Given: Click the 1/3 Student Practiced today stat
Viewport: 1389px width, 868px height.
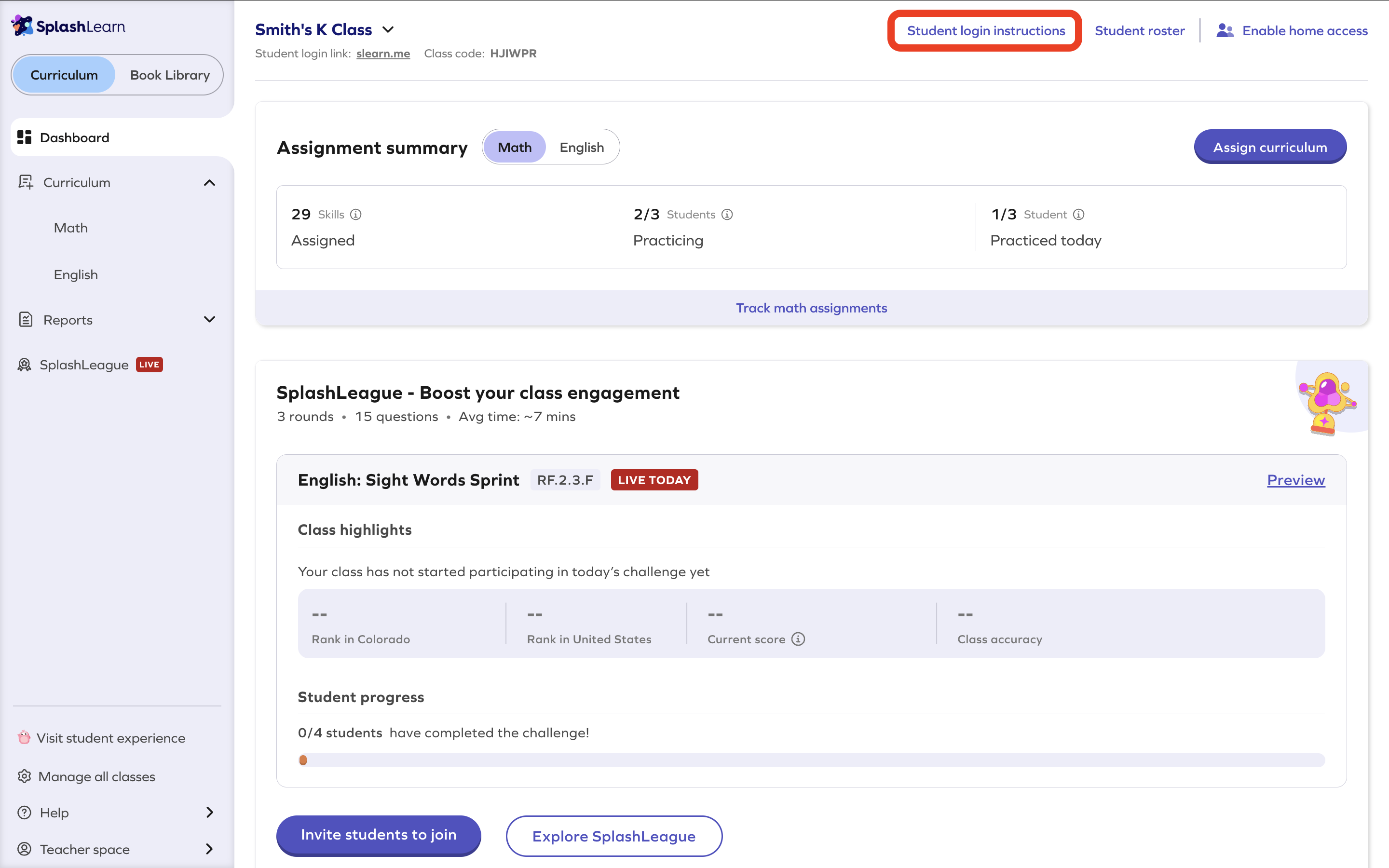Looking at the screenshot, I should (x=1046, y=227).
